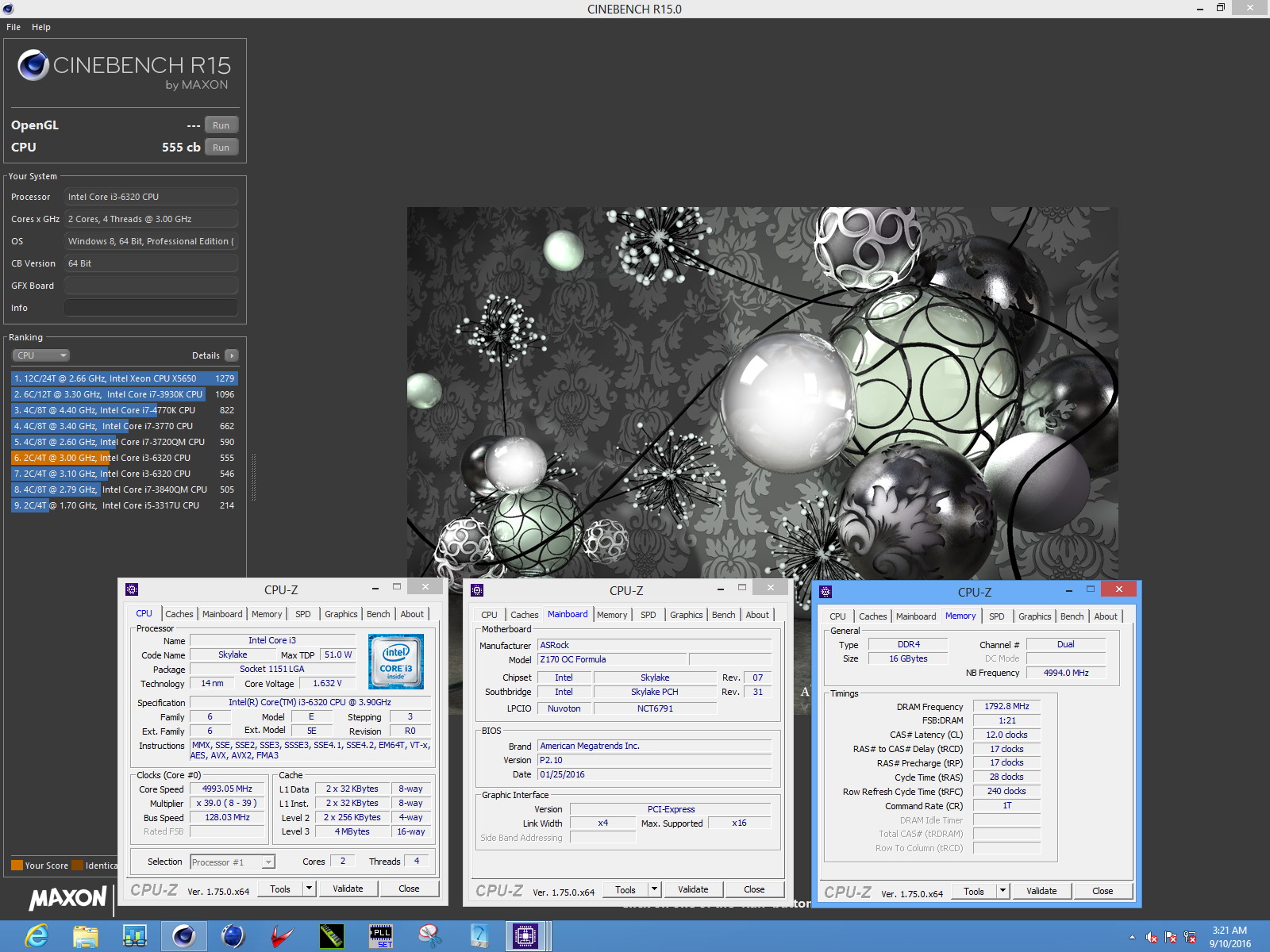
Task: Click CPU-Z Memory window title icon
Action: click(x=825, y=592)
